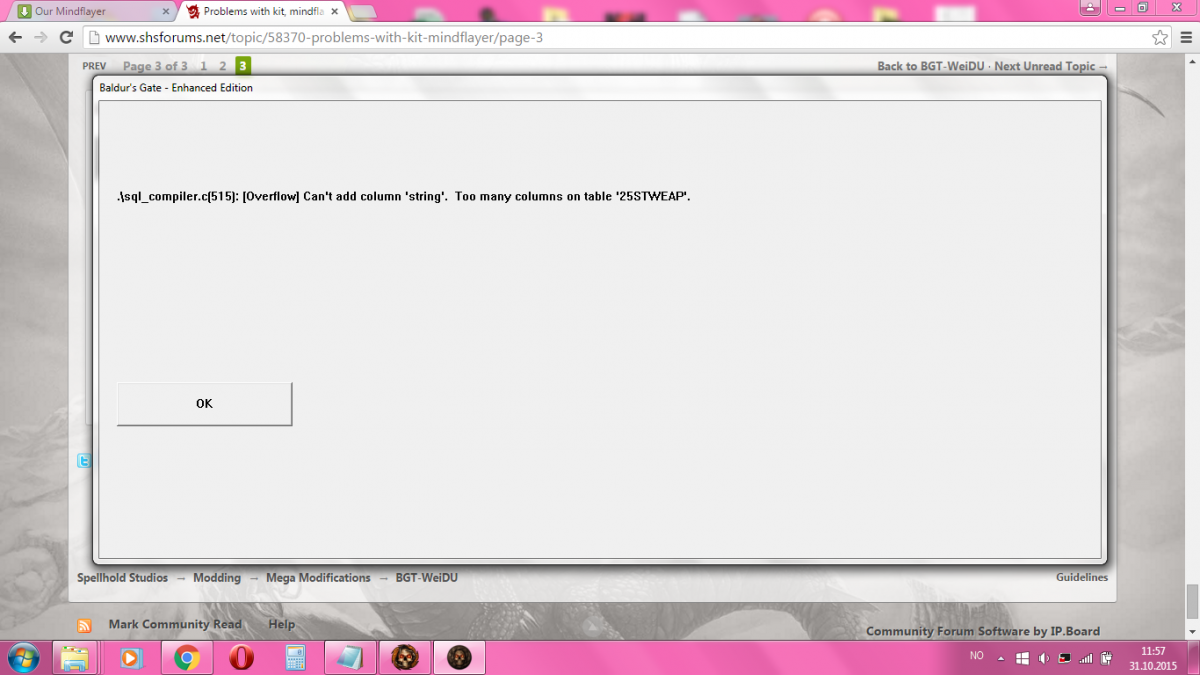
Task: Open the Windows Start menu
Action: click(23, 658)
